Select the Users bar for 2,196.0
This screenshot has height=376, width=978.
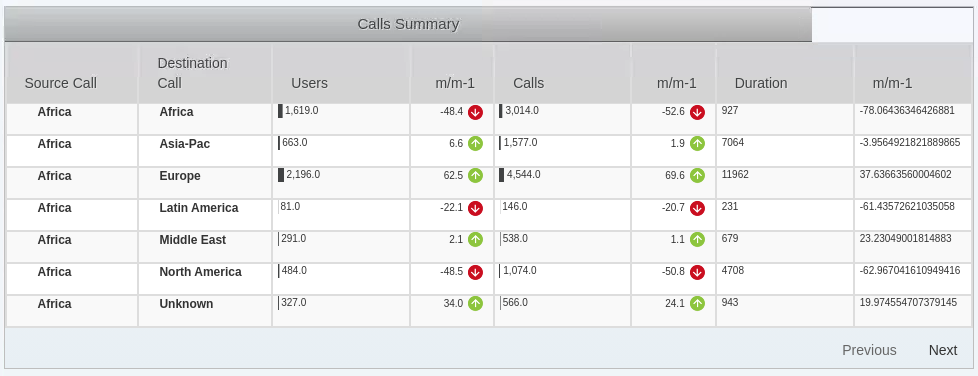tap(281, 175)
